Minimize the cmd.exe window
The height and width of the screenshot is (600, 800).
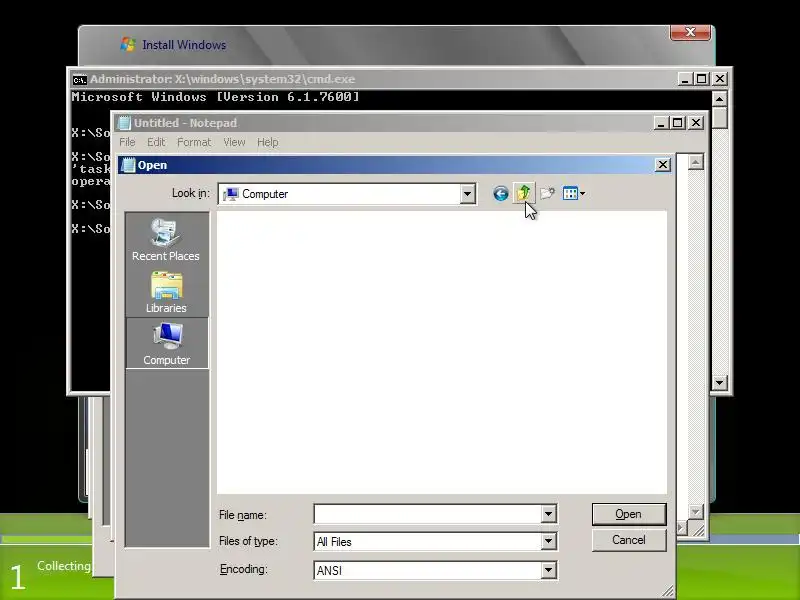tap(685, 79)
